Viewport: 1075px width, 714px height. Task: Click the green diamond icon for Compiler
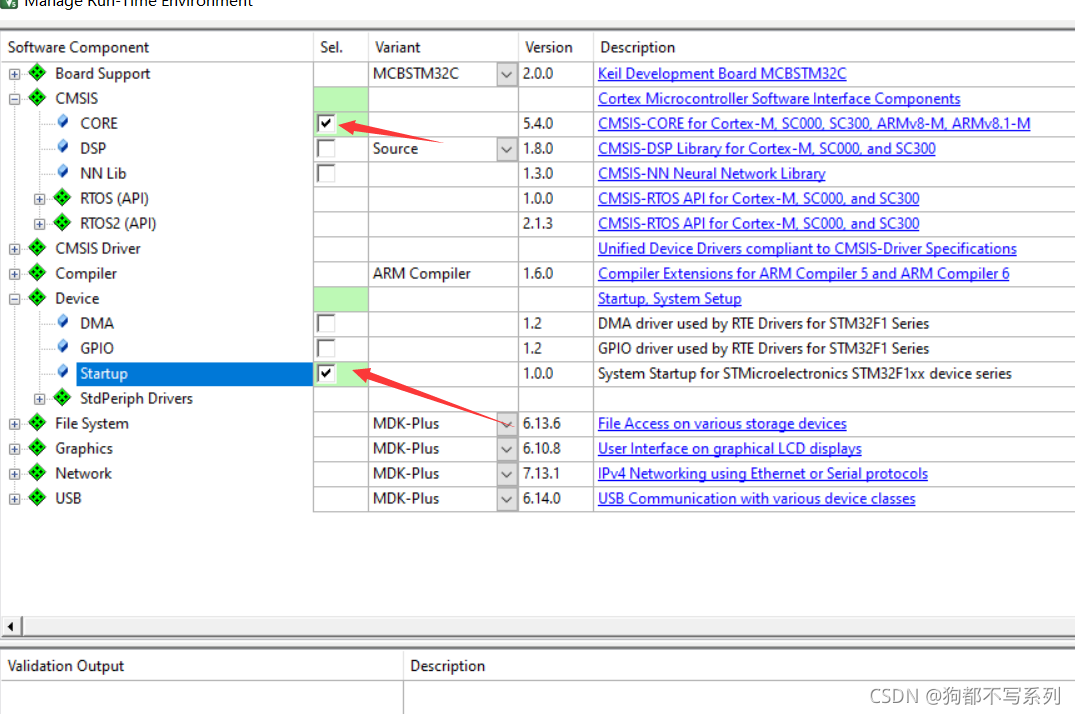click(38, 273)
